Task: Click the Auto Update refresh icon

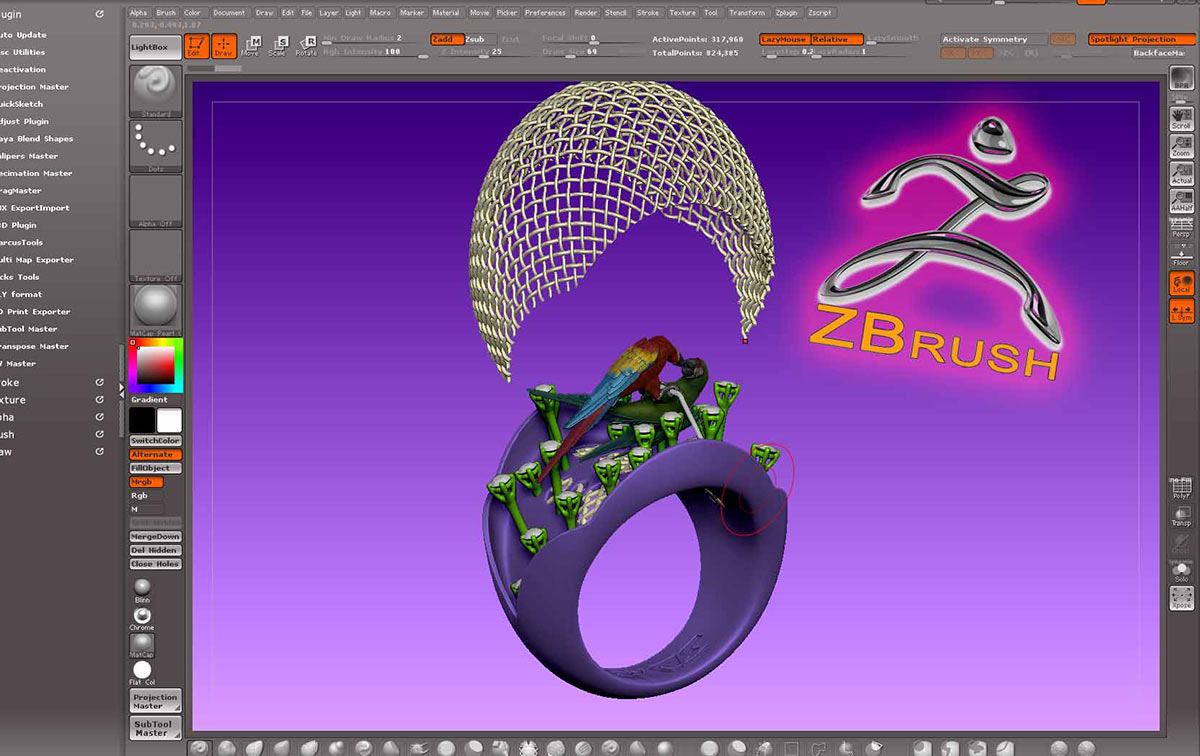Action: [99, 14]
